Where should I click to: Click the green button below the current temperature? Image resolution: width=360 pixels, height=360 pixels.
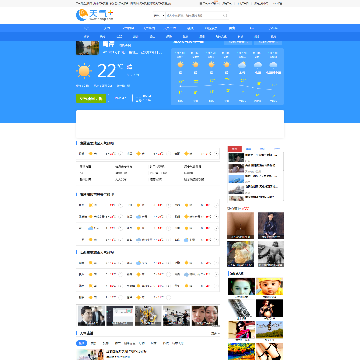(91, 98)
